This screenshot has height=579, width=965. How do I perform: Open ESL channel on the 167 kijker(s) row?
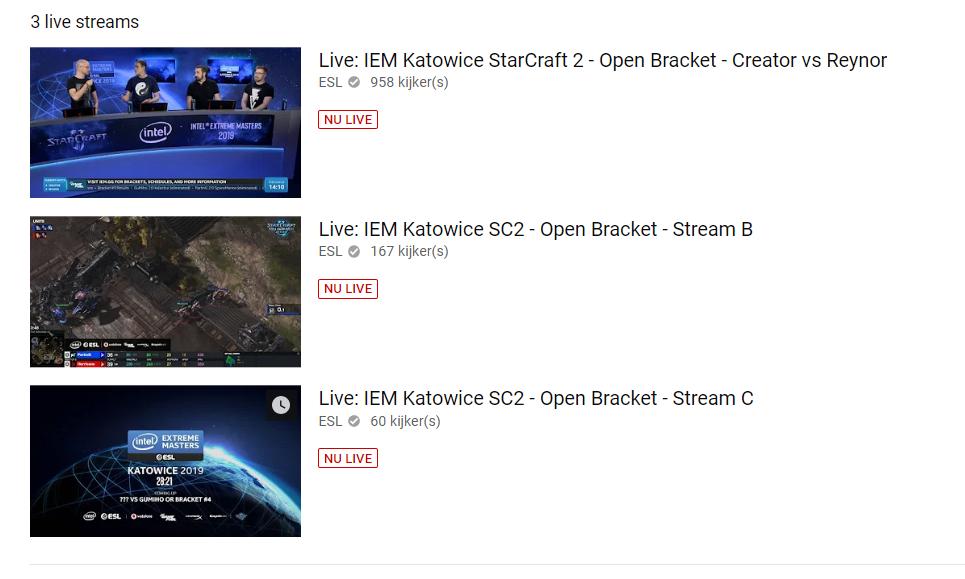(x=330, y=252)
